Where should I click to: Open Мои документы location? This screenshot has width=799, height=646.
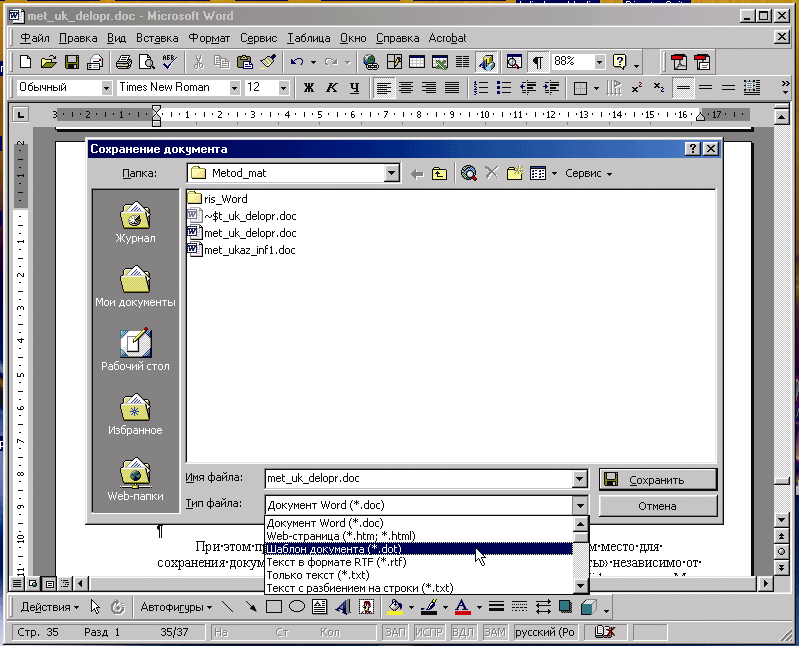[135, 286]
